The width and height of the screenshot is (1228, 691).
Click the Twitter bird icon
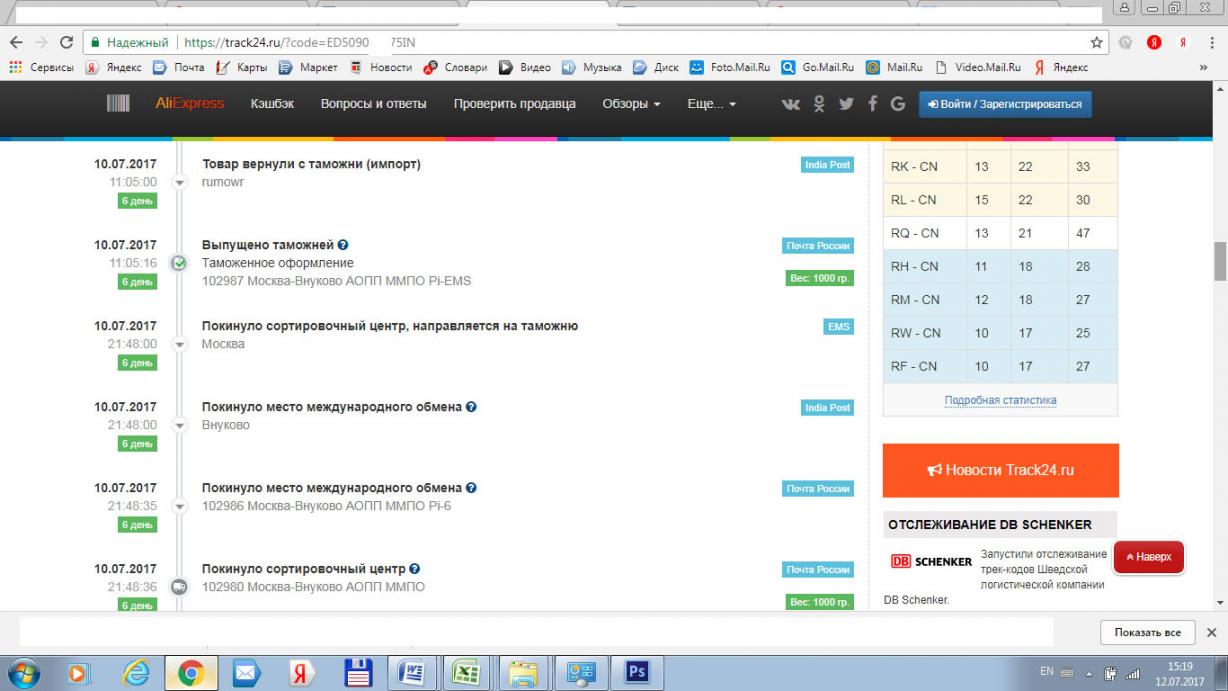[846, 104]
